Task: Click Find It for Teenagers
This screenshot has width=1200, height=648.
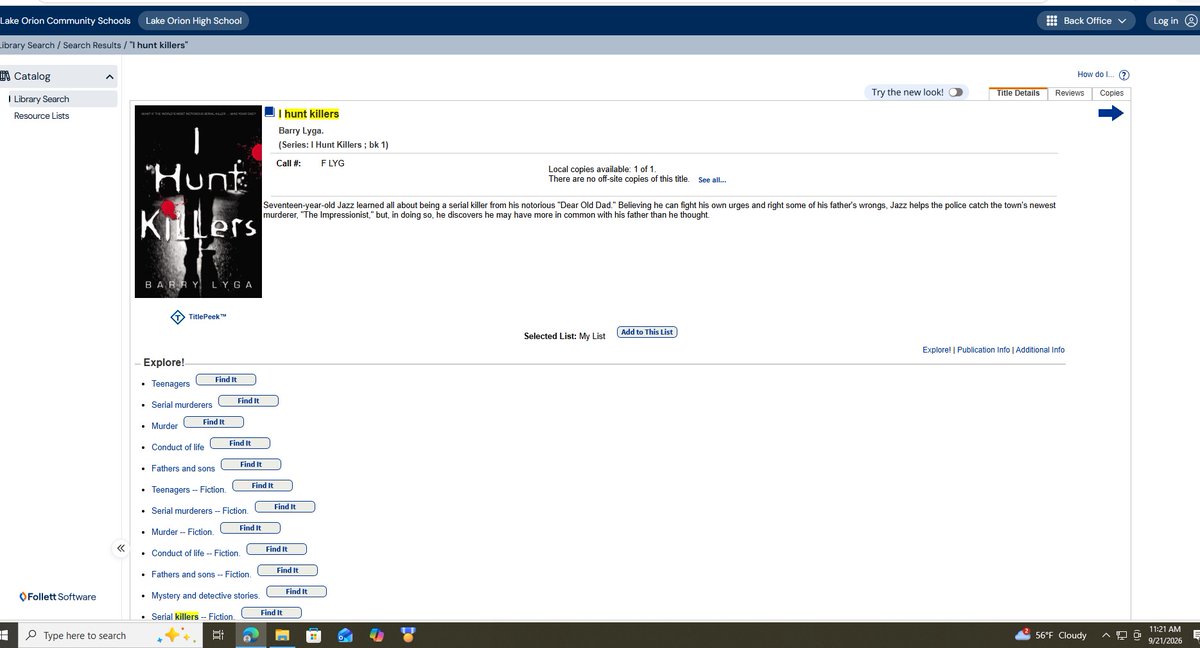Action: click(226, 380)
